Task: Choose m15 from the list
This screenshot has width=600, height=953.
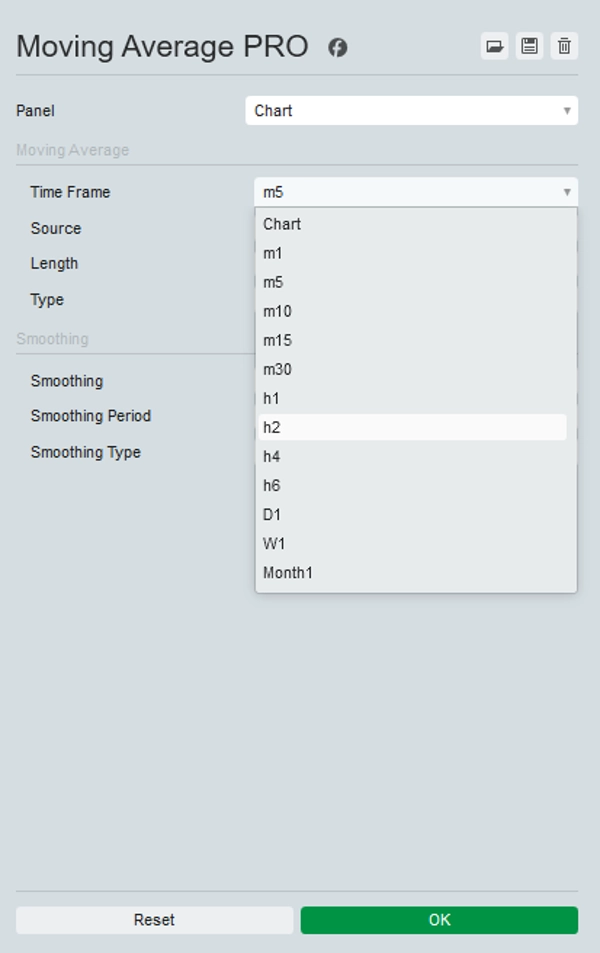Action: [x=277, y=340]
